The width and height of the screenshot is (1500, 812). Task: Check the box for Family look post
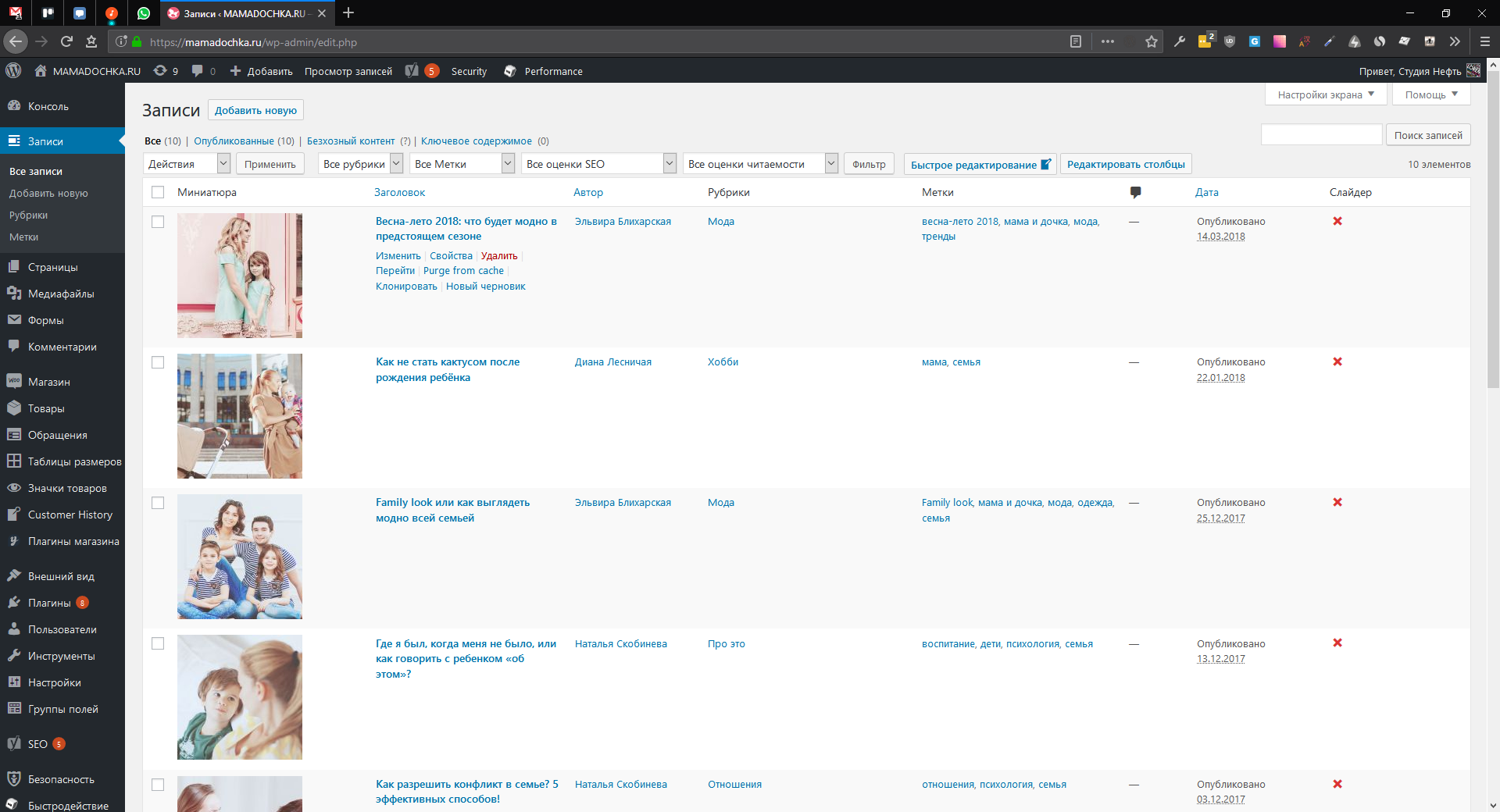pyautogui.click(x=158, y=503)
